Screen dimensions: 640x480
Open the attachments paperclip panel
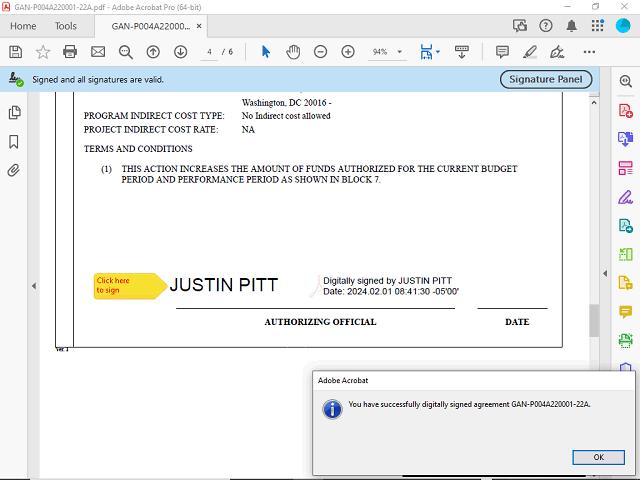tap(13, 170)
